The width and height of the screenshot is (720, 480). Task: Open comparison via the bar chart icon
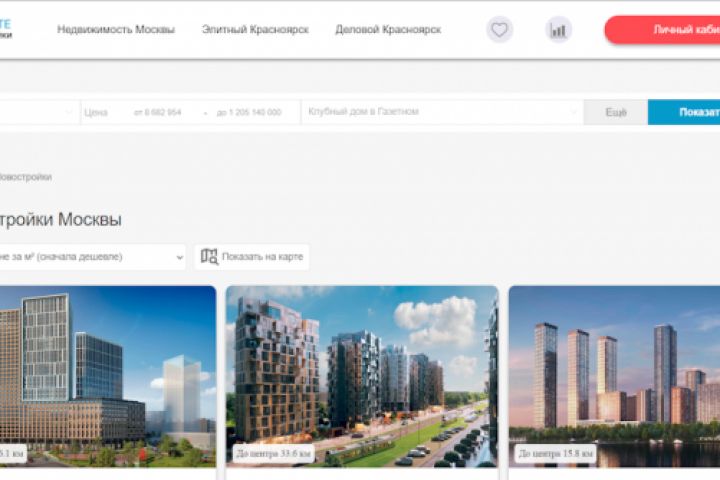click(558, 30)
